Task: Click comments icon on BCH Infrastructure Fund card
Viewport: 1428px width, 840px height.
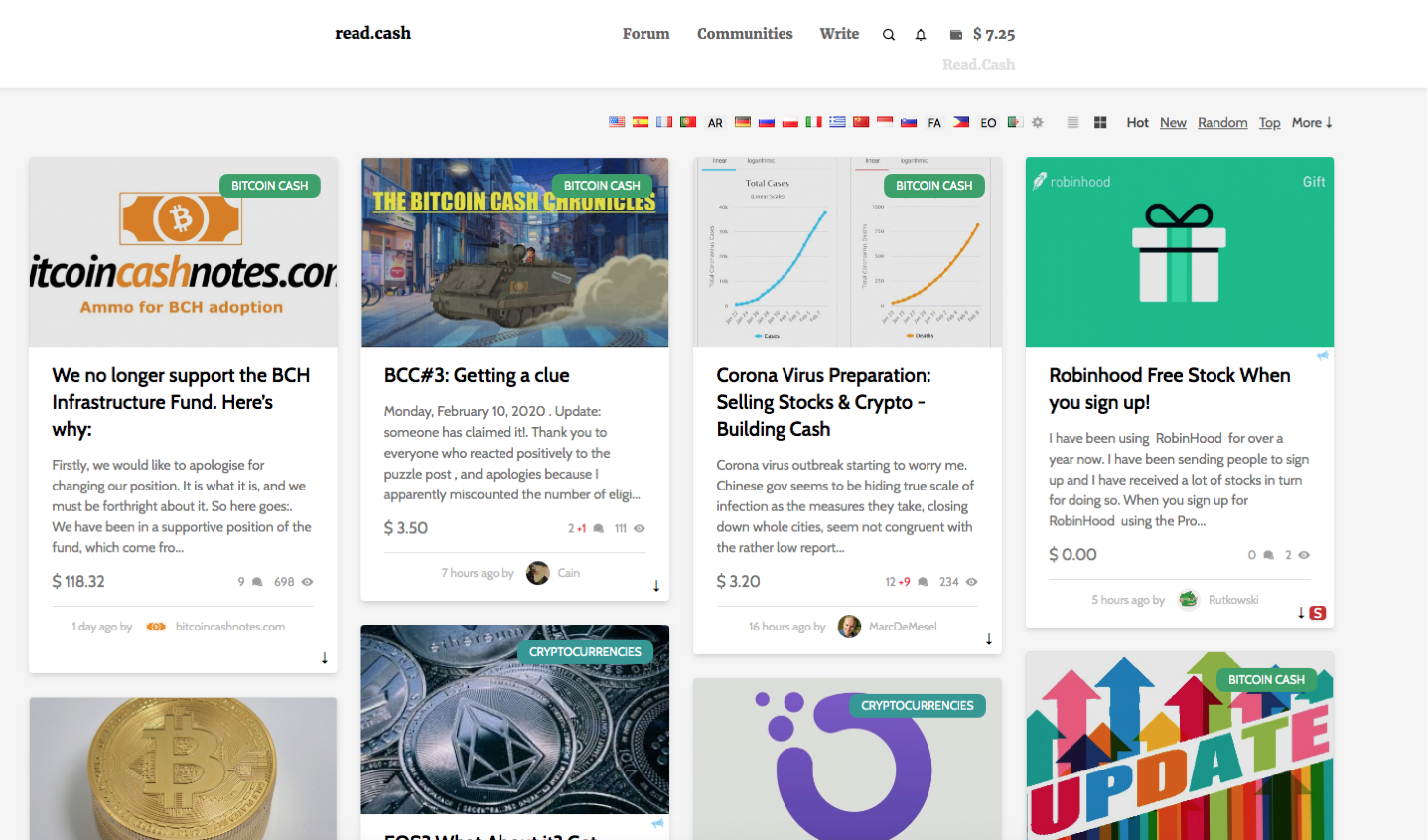Action: 257,582
